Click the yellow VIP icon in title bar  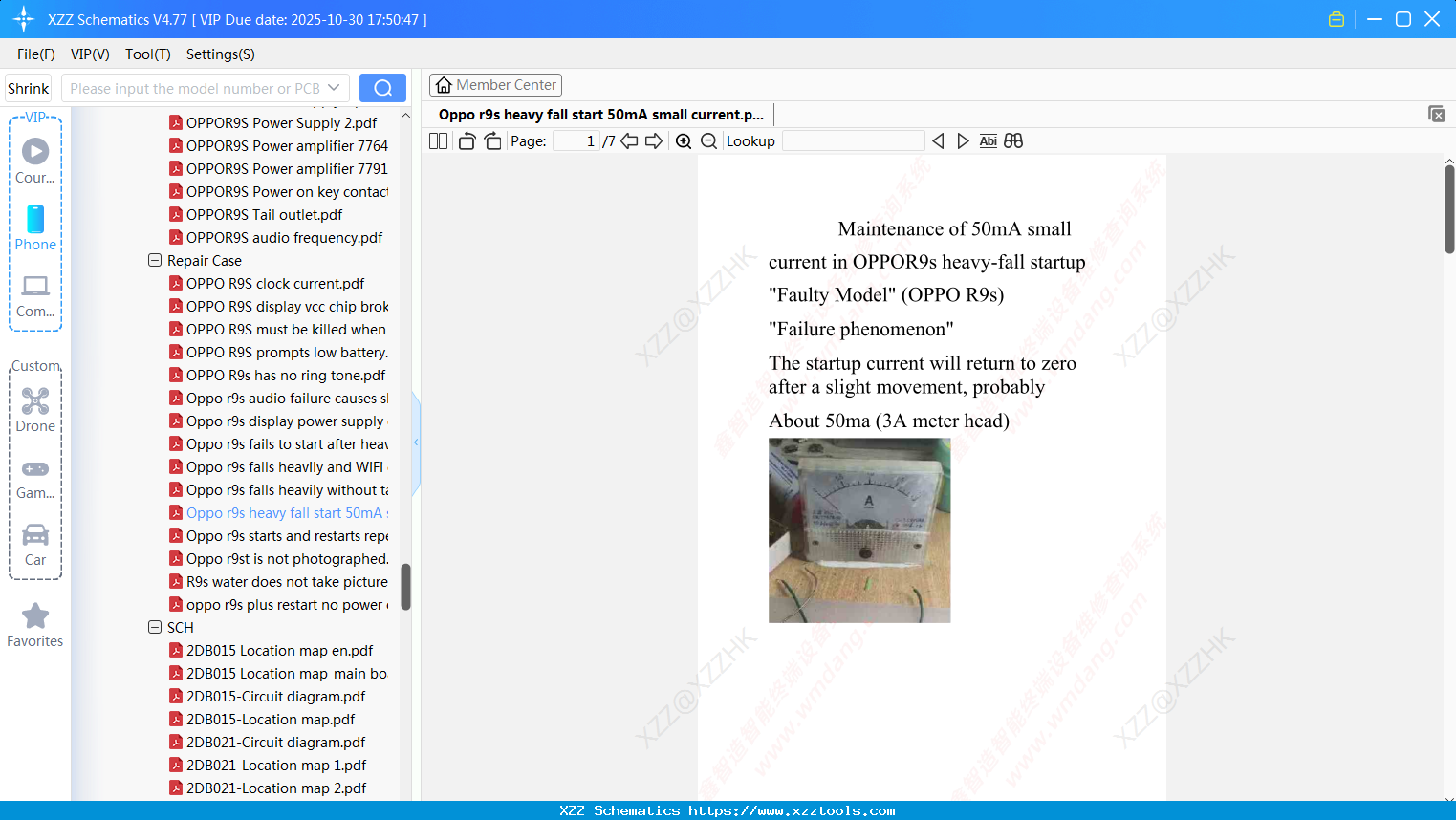pyautogui.click(x=1336, y=19)
